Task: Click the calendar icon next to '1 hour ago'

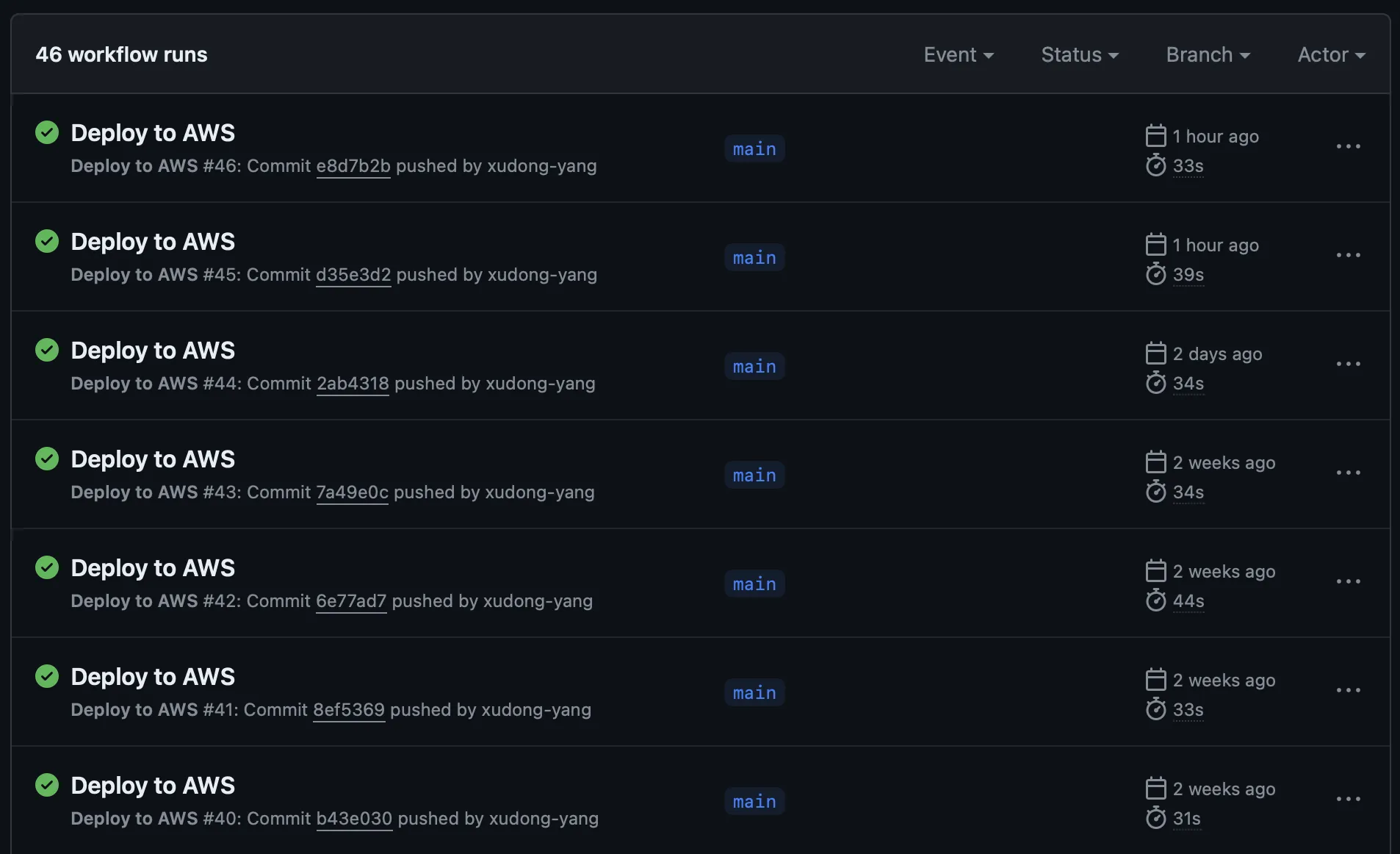Action: 1156,135
